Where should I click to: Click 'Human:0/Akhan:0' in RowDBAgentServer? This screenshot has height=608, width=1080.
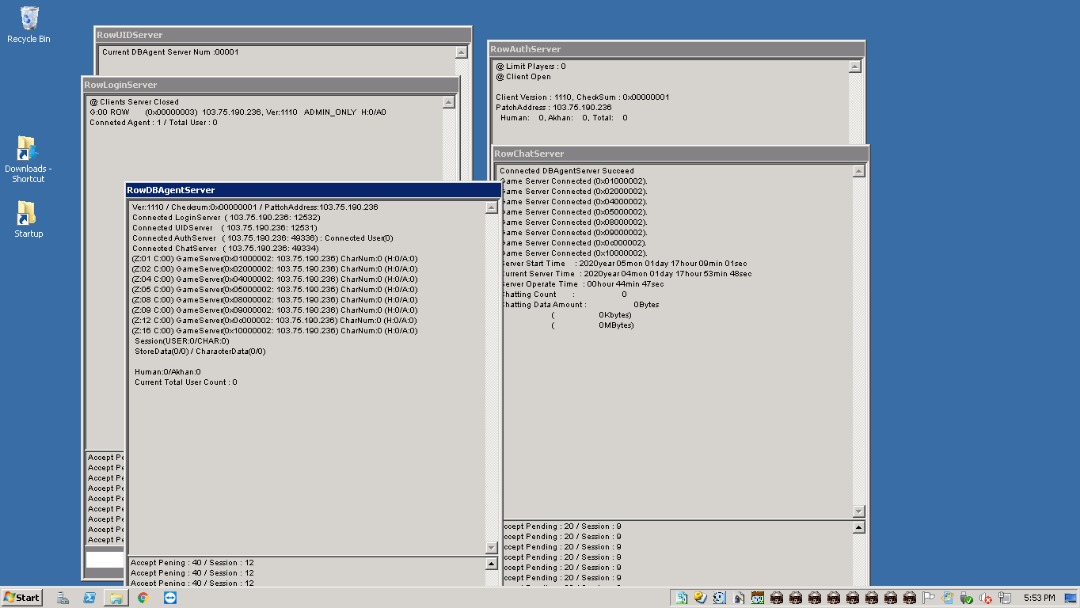point(167,372)
